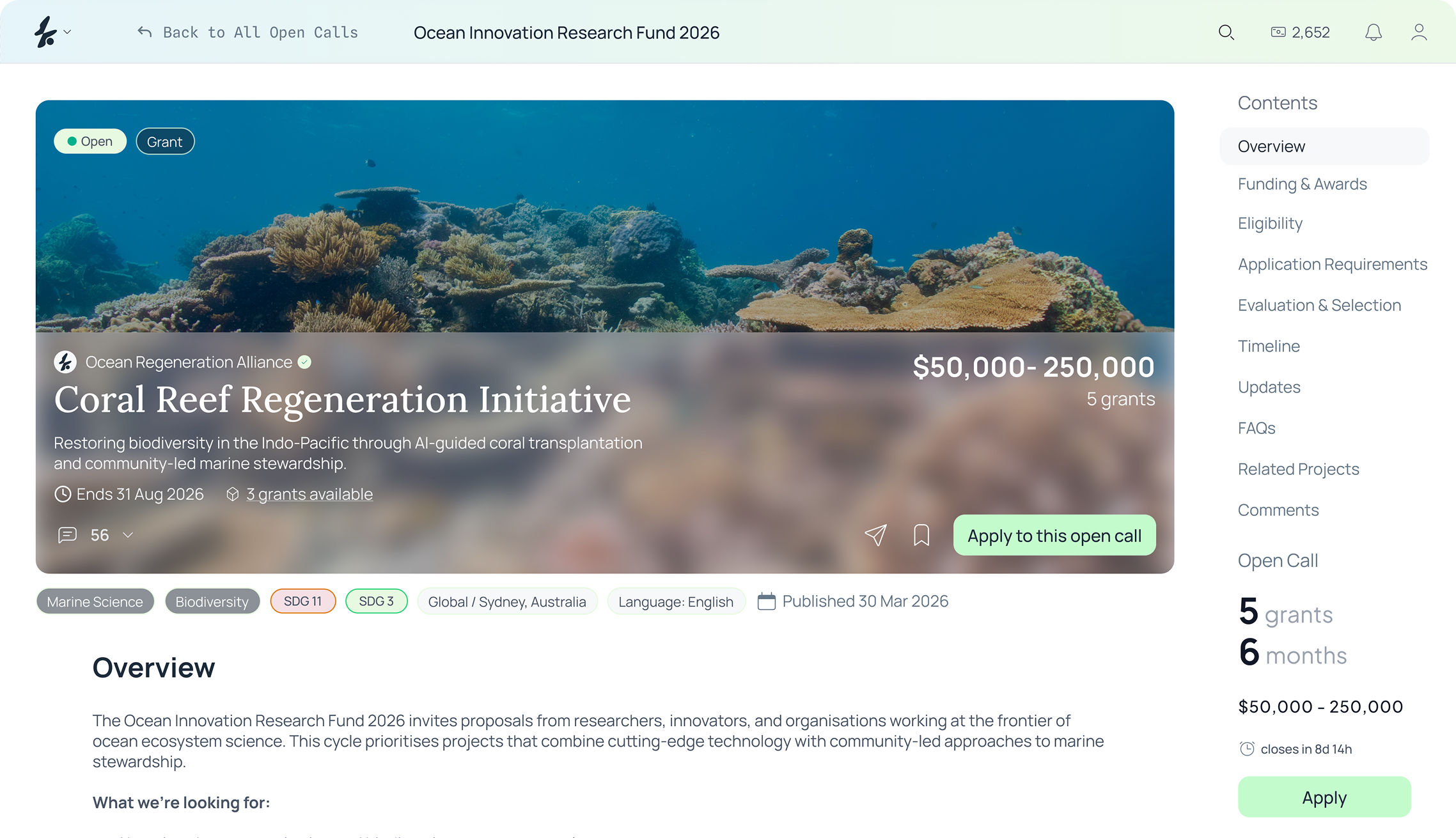This screenshot has width=1456, height=838.
Task: Click the Global / Sydney, Australia chip
Action: point(507,601)
